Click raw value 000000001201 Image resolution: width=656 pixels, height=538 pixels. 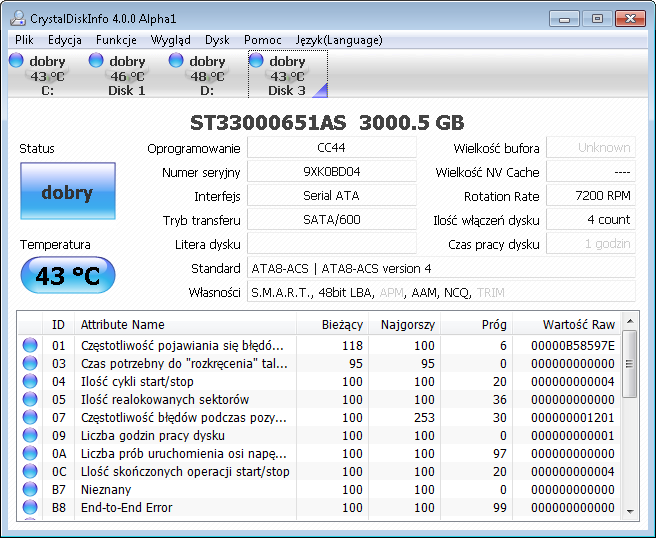pyautogui.click(x=573, y=418)
